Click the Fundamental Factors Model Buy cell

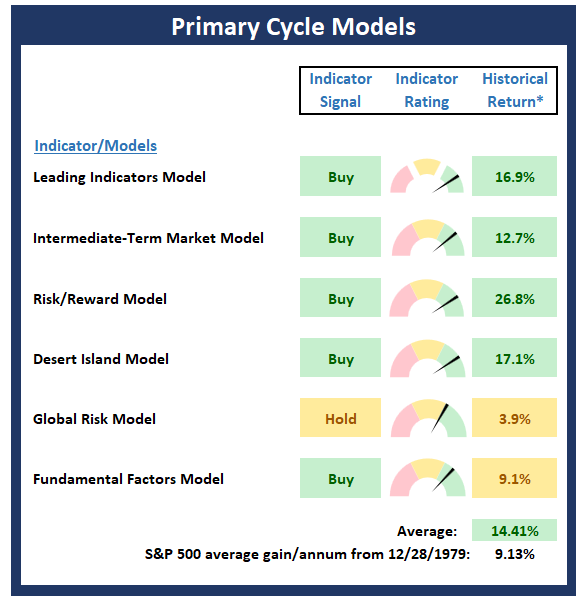click(x=340, y=478)
